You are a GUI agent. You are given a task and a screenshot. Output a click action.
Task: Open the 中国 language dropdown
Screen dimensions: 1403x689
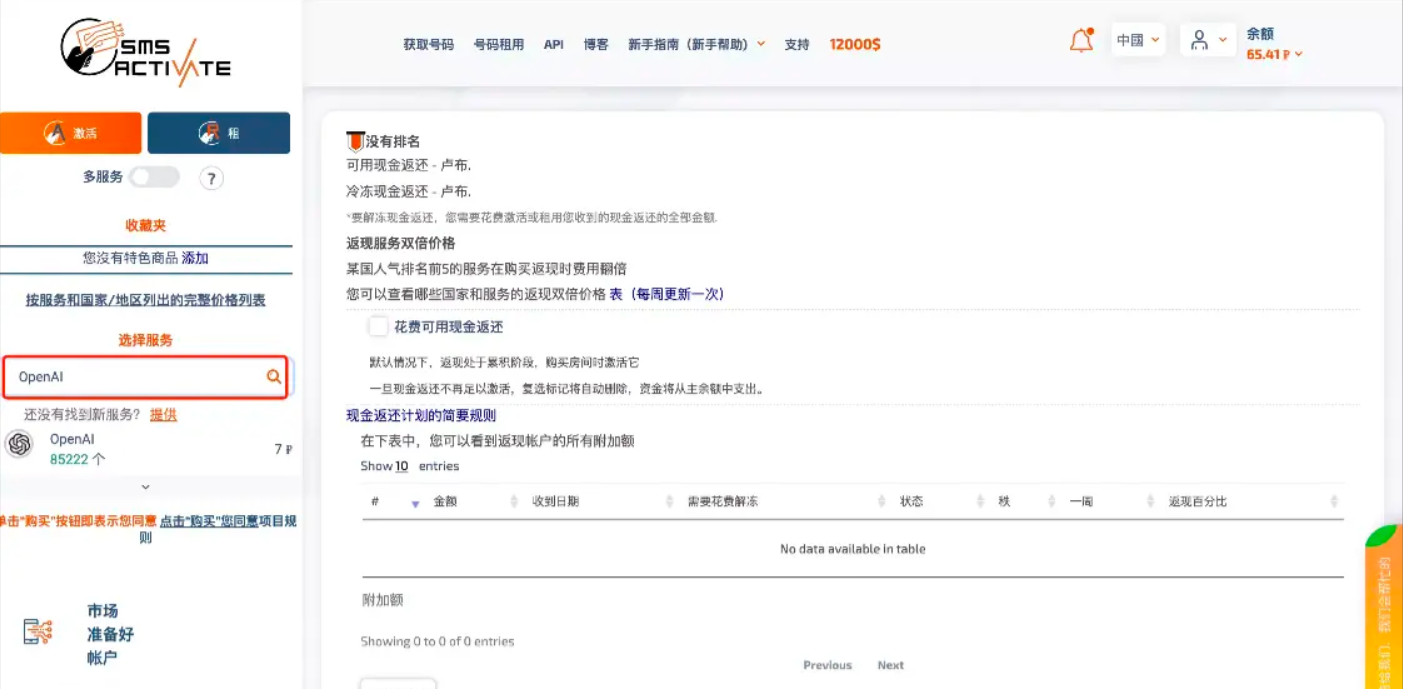pyautogui.click(x=1138, y=40)
